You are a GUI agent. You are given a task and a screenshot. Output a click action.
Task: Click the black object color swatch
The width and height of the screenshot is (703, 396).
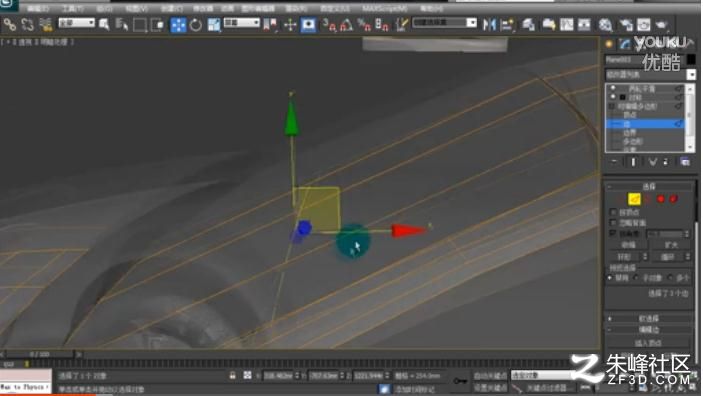click(691, 59)
